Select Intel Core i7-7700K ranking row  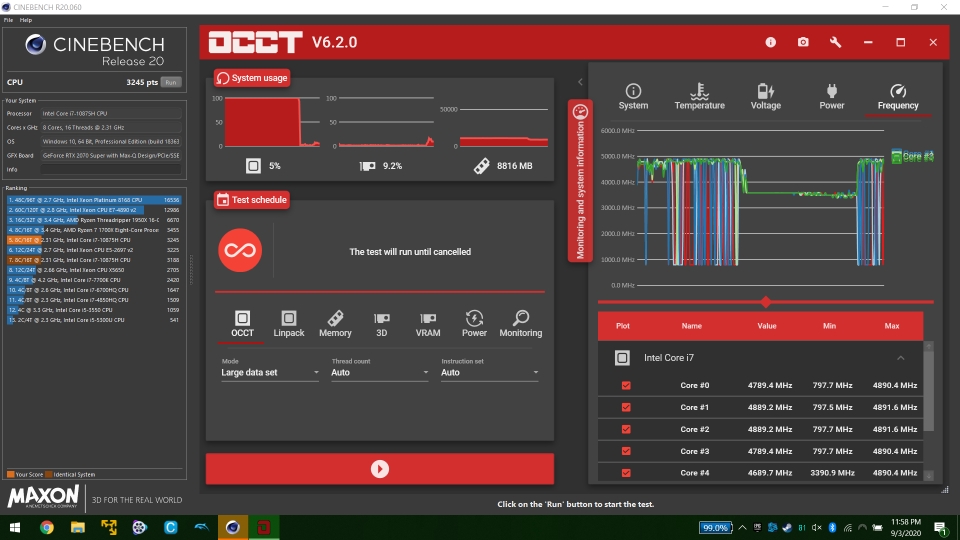pos(94,280)
